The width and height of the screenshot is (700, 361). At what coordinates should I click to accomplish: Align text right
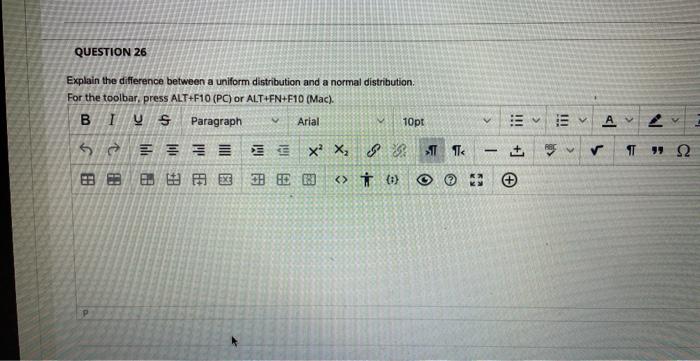198,151
